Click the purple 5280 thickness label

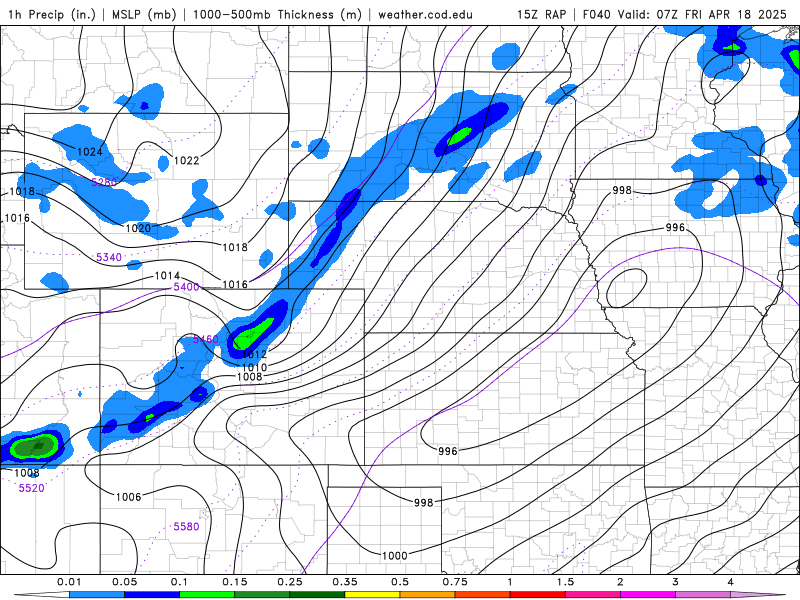pyautogui.click(x=104, y=182)
